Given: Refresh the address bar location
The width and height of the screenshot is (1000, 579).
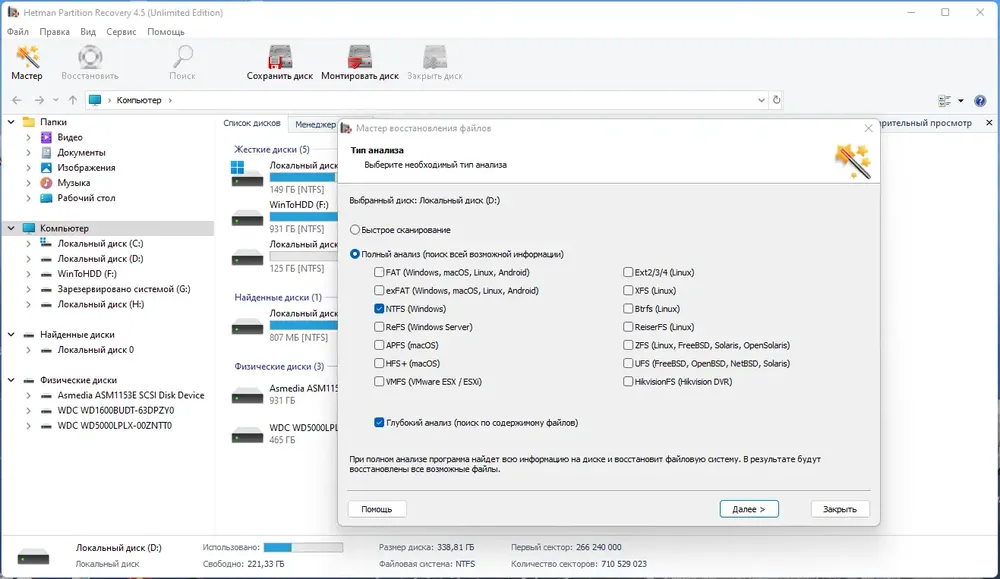Looking at the screenshot, I should (776, 99).
